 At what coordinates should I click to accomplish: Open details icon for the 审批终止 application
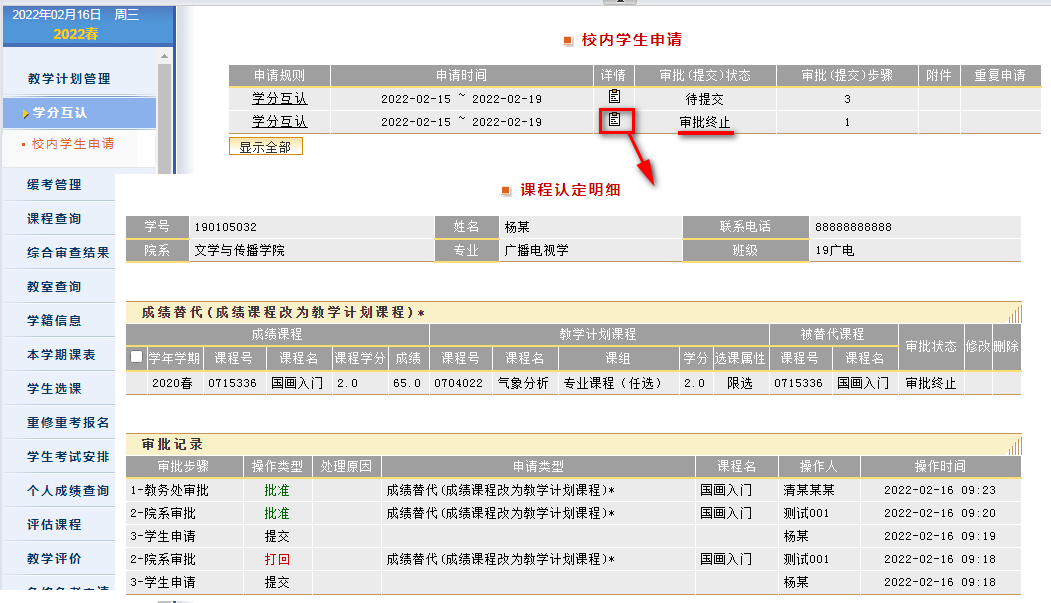[615, 120]
